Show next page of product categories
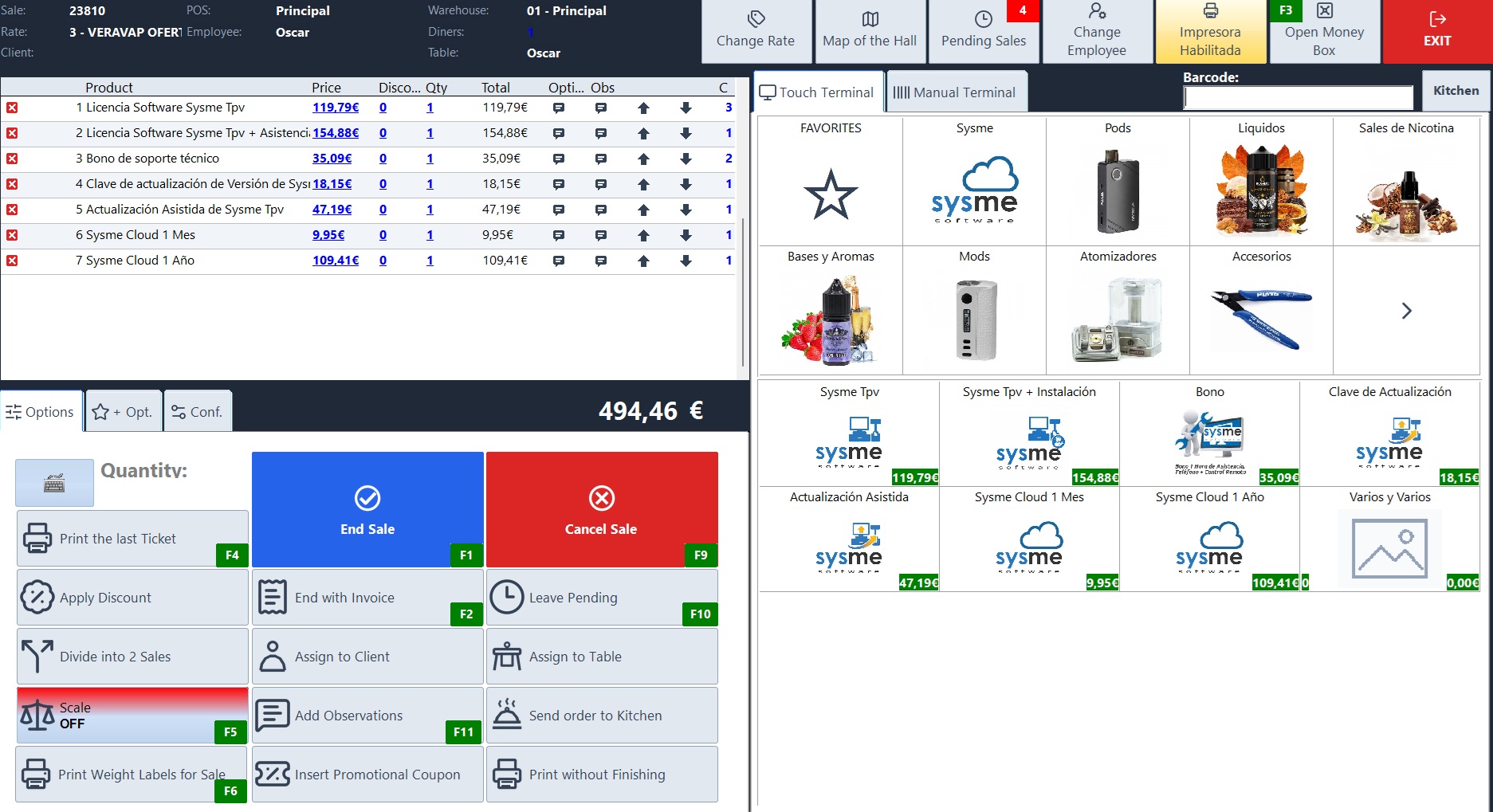The height and width of the screenshot is (812, 1493). click(1406, 311)
